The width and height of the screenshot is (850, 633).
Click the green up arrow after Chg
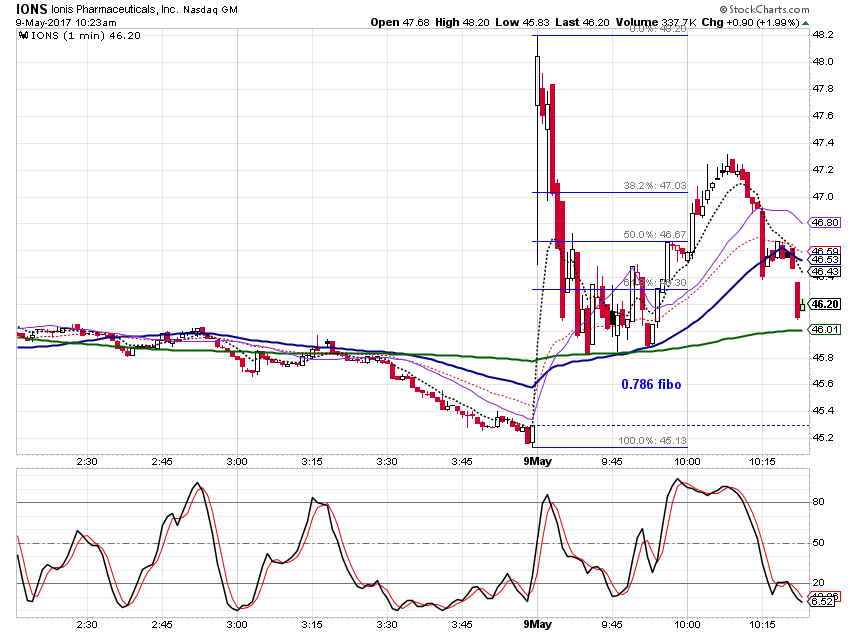(806, 23)
